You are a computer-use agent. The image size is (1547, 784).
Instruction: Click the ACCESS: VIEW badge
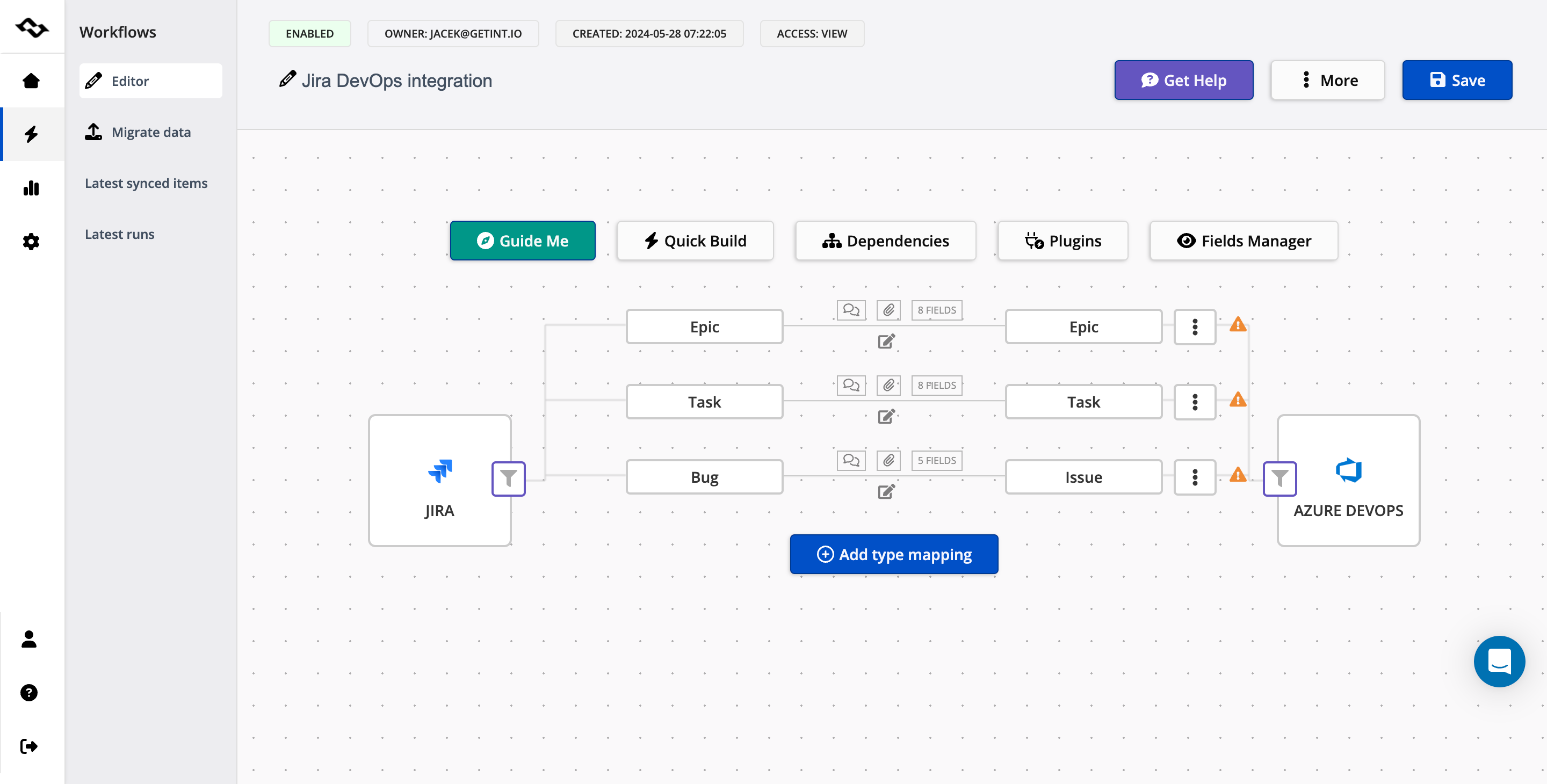[x=812, y=34]
